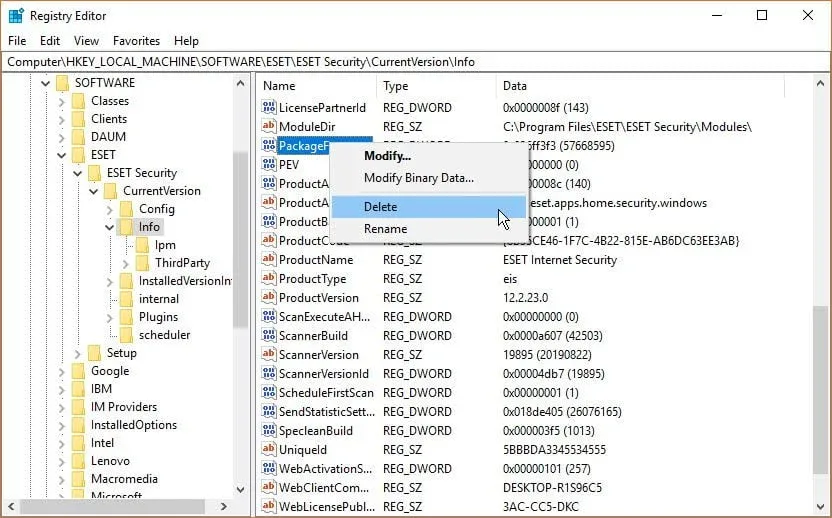The width and height of the screenshot is (832, 518).
Task: Expand the ThirdParty key chevron
Action: tap(125, 263)
